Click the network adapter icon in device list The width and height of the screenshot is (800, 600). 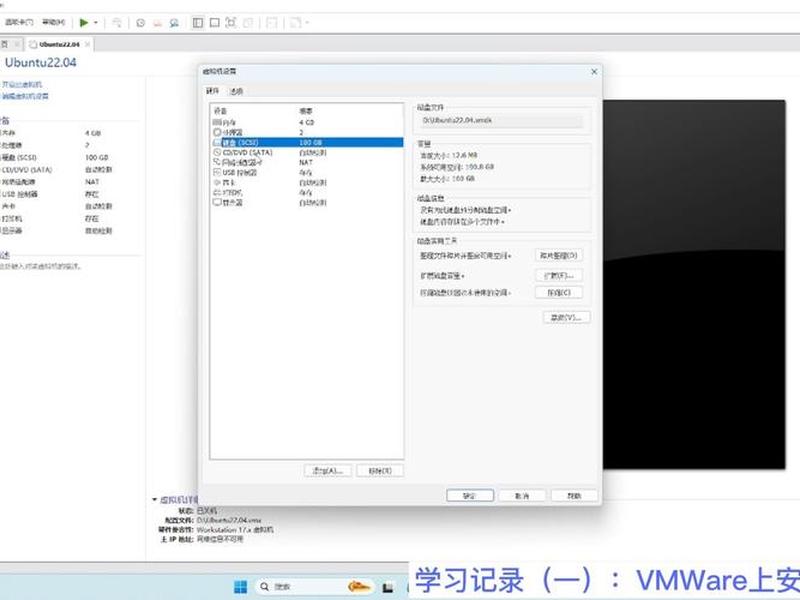coord(217,162)
